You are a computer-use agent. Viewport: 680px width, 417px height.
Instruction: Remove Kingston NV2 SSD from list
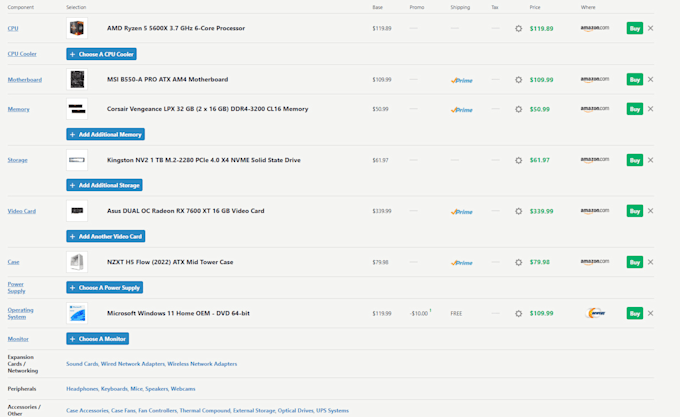coord(651,160)
